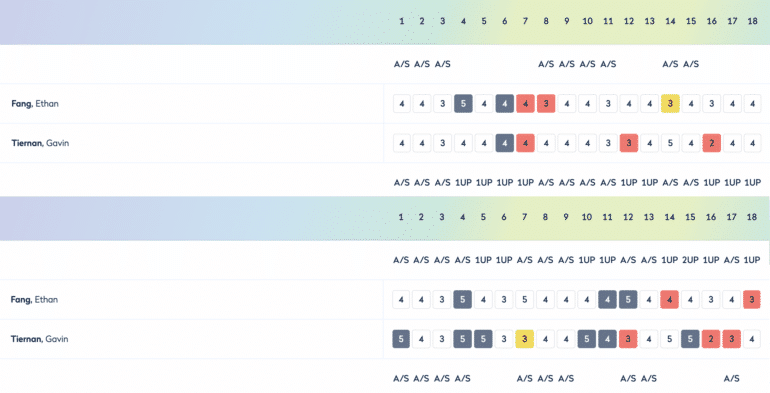The height and width of the screenshot is (393, 770).
Task: Click Fang, Ethan name in top scorecard
Action: (35, 104)
